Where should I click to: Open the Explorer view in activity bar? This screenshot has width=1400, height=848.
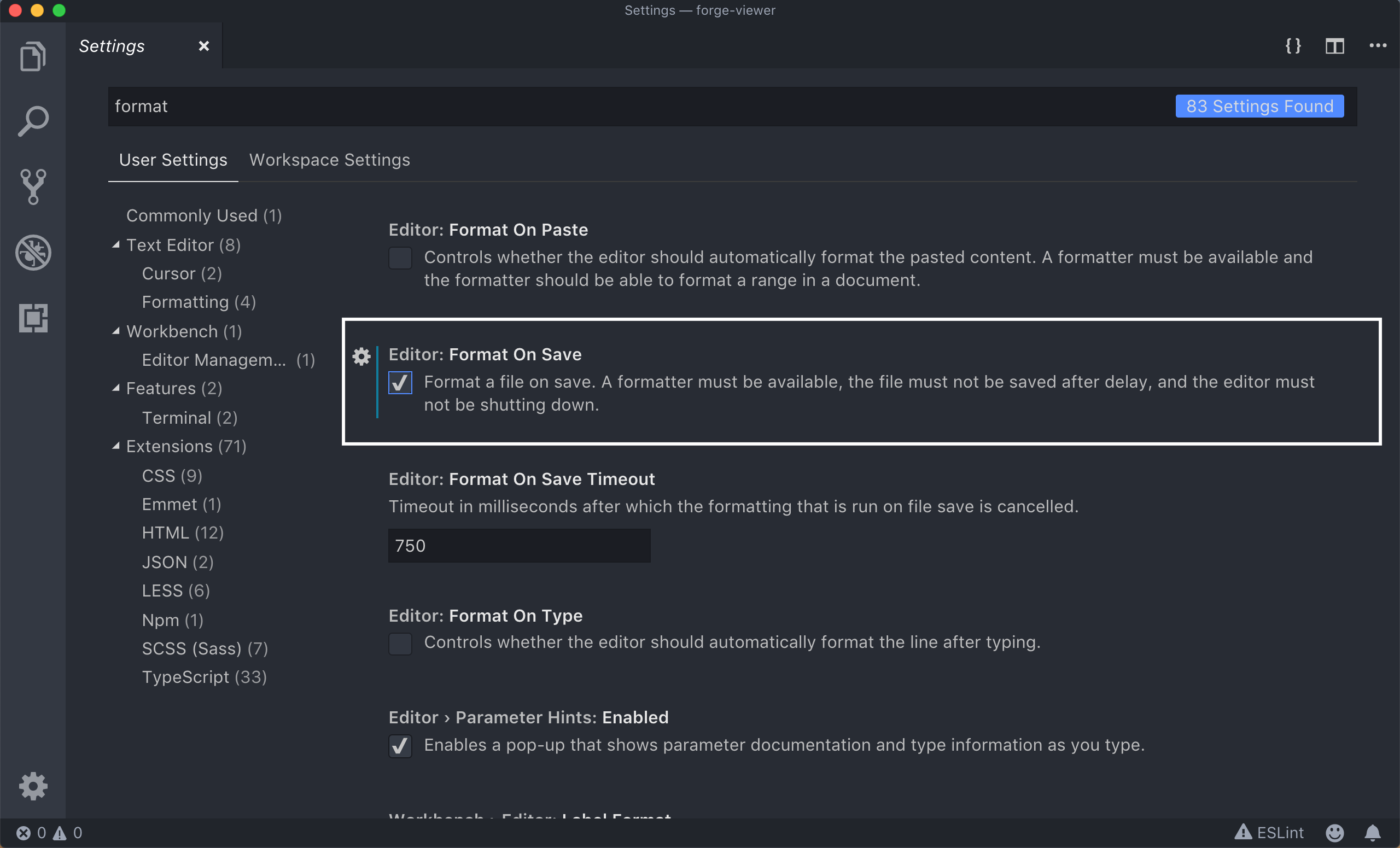[x=32, y=56]
